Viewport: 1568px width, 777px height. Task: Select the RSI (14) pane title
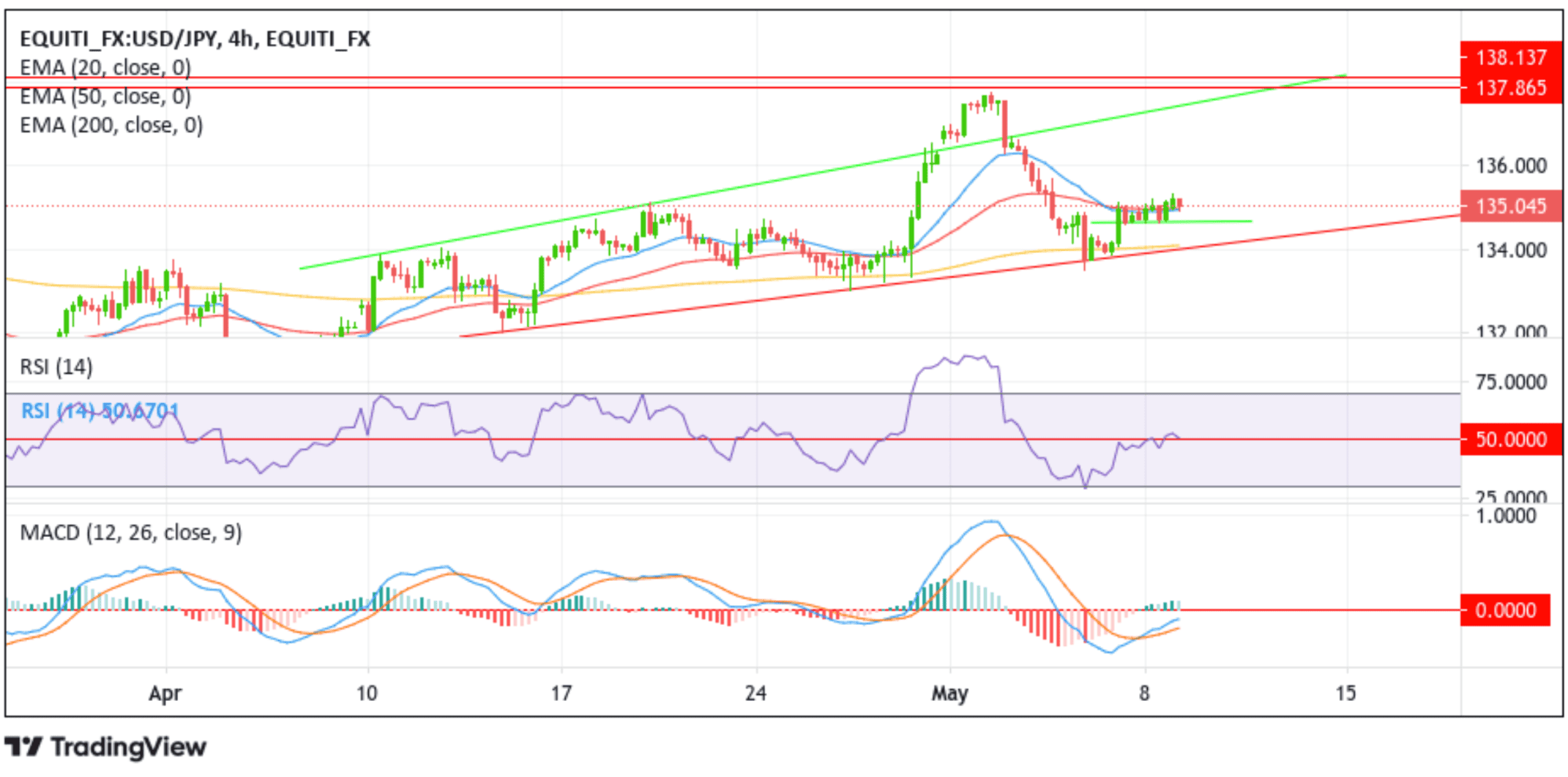(56, 367)
